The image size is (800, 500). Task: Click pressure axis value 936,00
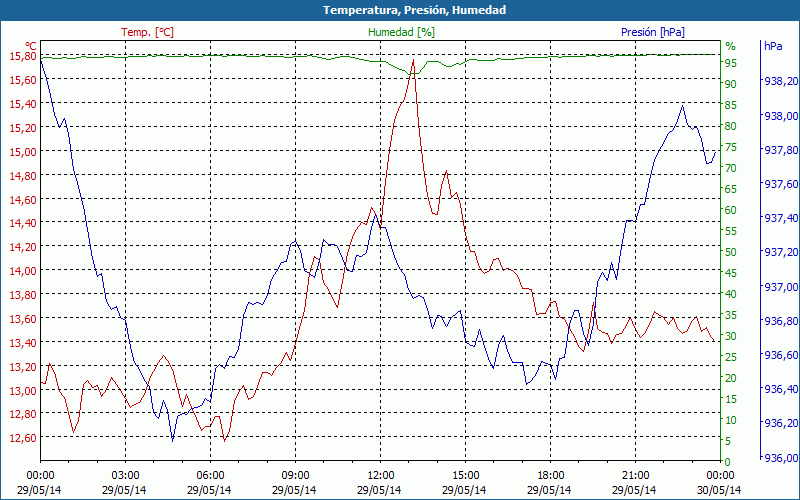click(x=781, y=457)
